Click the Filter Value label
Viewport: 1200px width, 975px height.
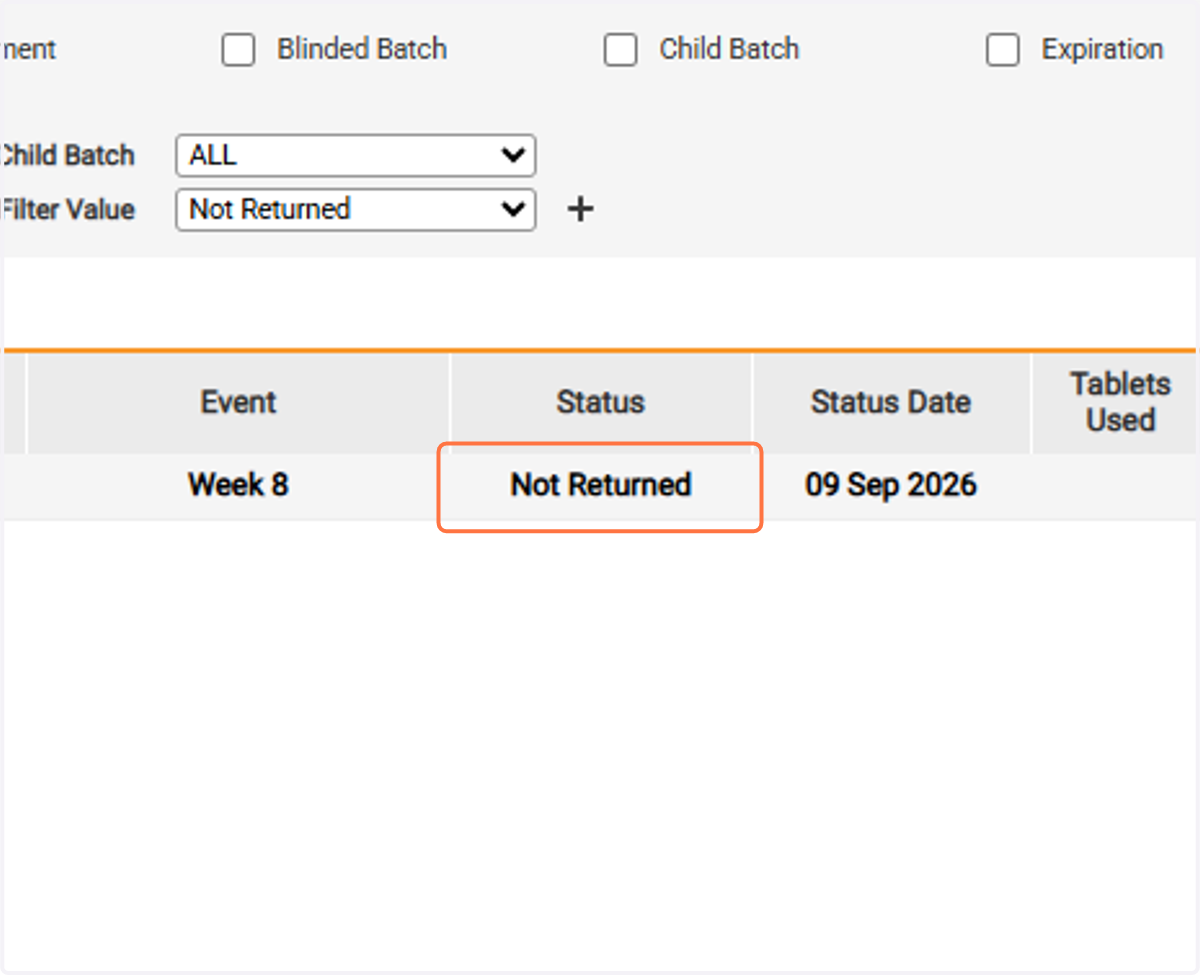click(67, 210)
